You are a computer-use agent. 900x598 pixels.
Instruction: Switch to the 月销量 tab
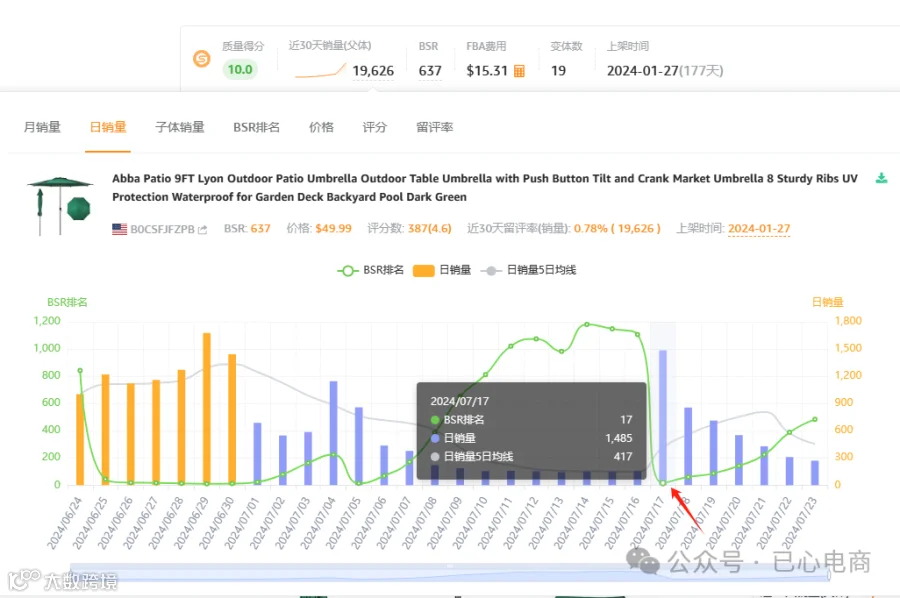(42, 127)
